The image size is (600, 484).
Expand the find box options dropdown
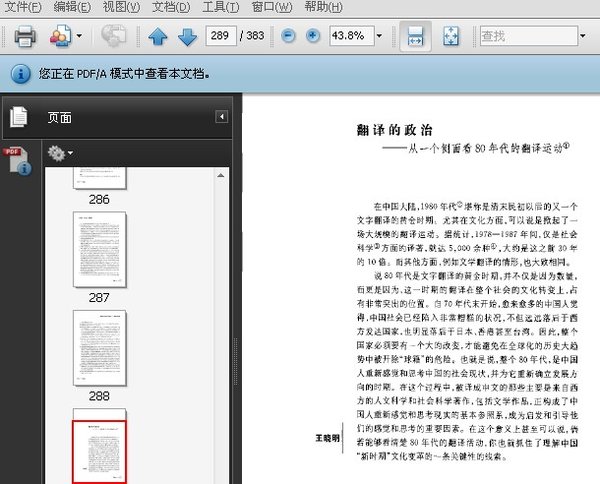click(x=583, y=36)
